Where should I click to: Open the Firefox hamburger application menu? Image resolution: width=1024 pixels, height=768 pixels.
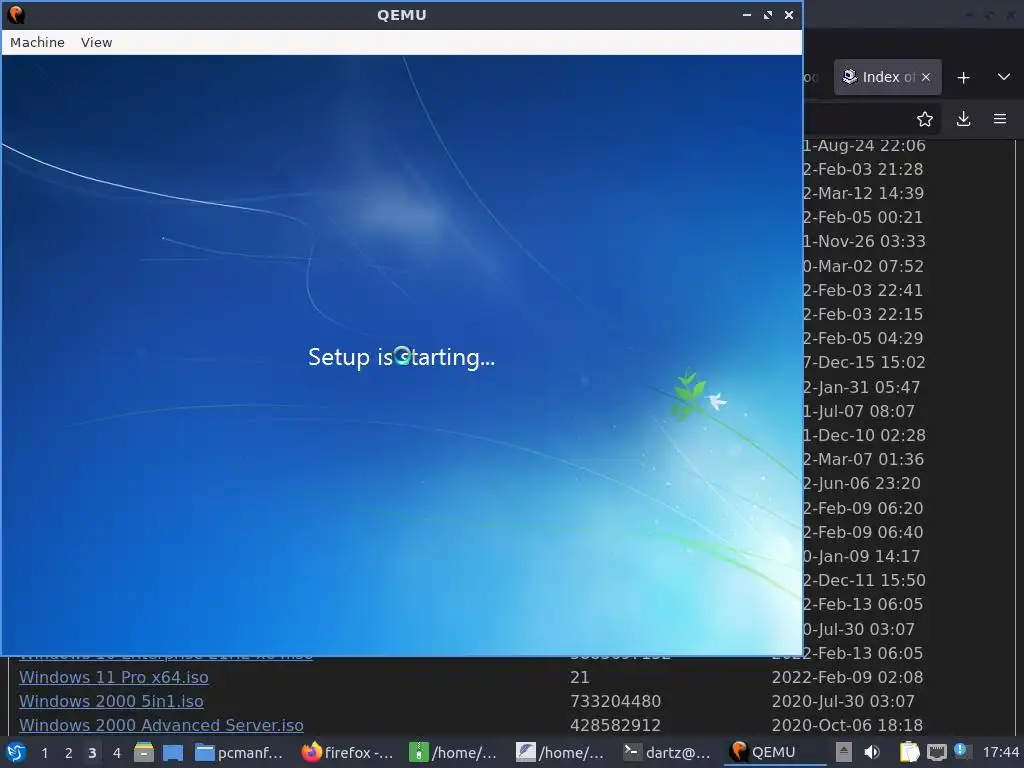pos(1000,119)
